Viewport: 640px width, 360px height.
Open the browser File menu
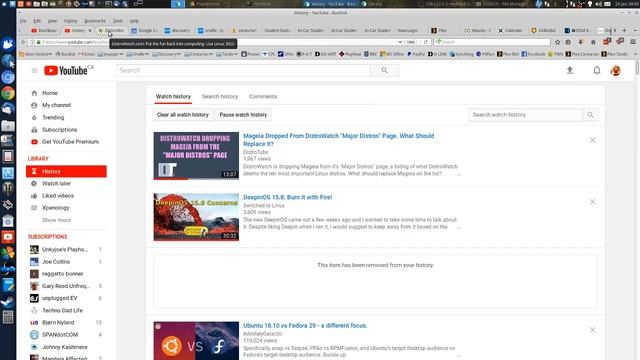pyautogui.click(x=23, y=21)
